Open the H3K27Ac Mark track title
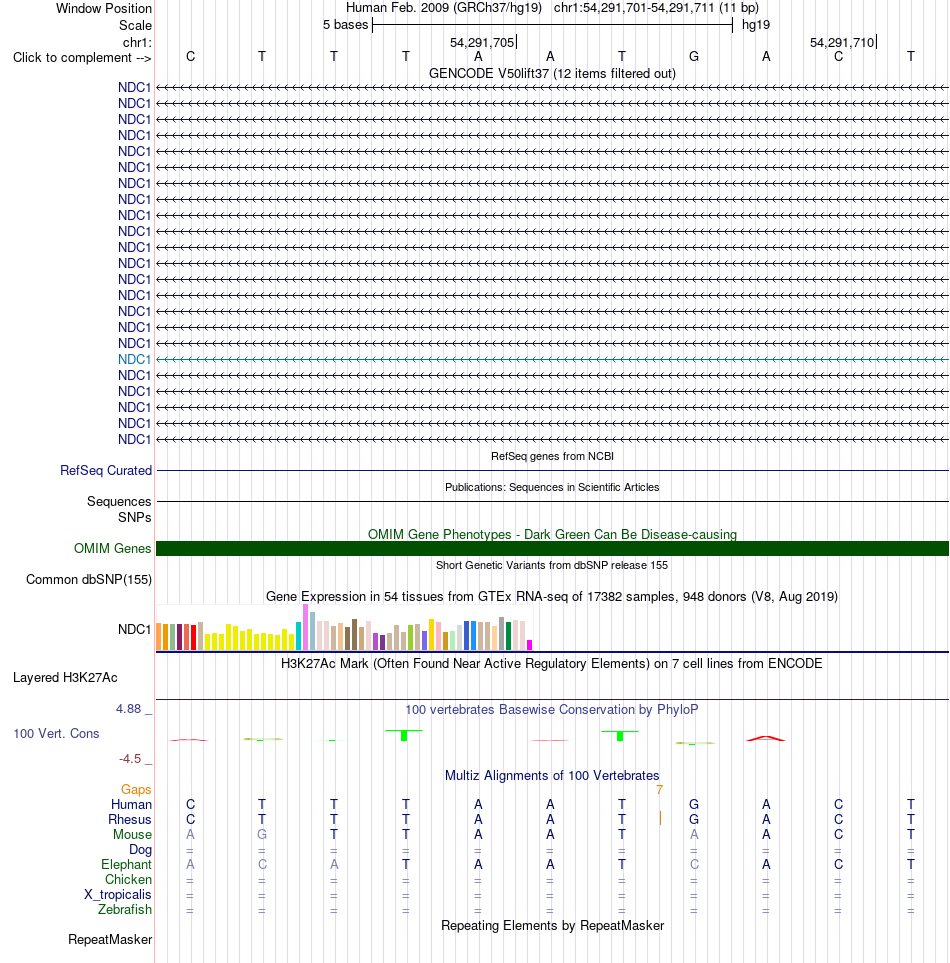The height and width of the screenshot is (963, 950). (552, 664)
